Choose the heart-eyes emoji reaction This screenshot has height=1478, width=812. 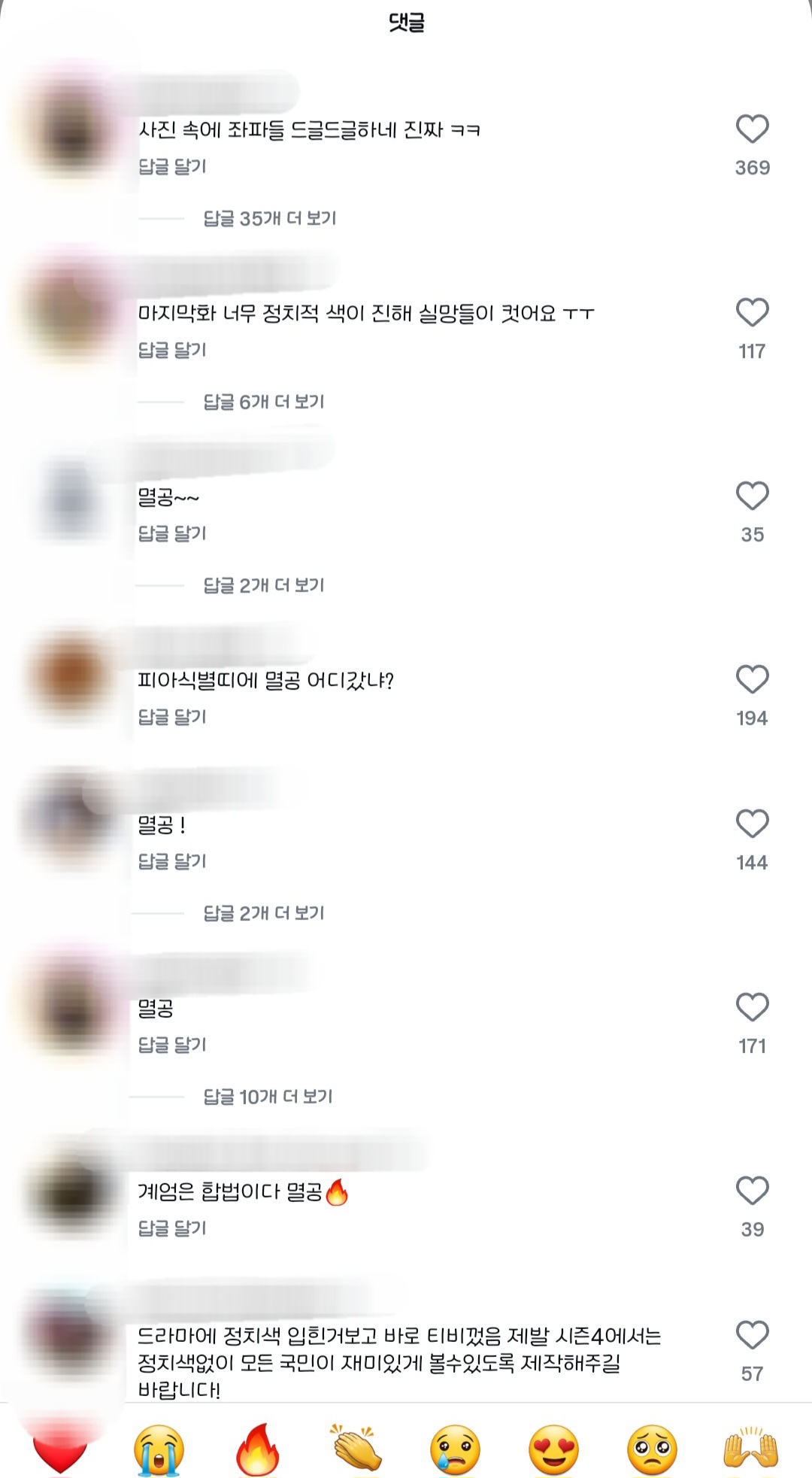point(553,1449)
